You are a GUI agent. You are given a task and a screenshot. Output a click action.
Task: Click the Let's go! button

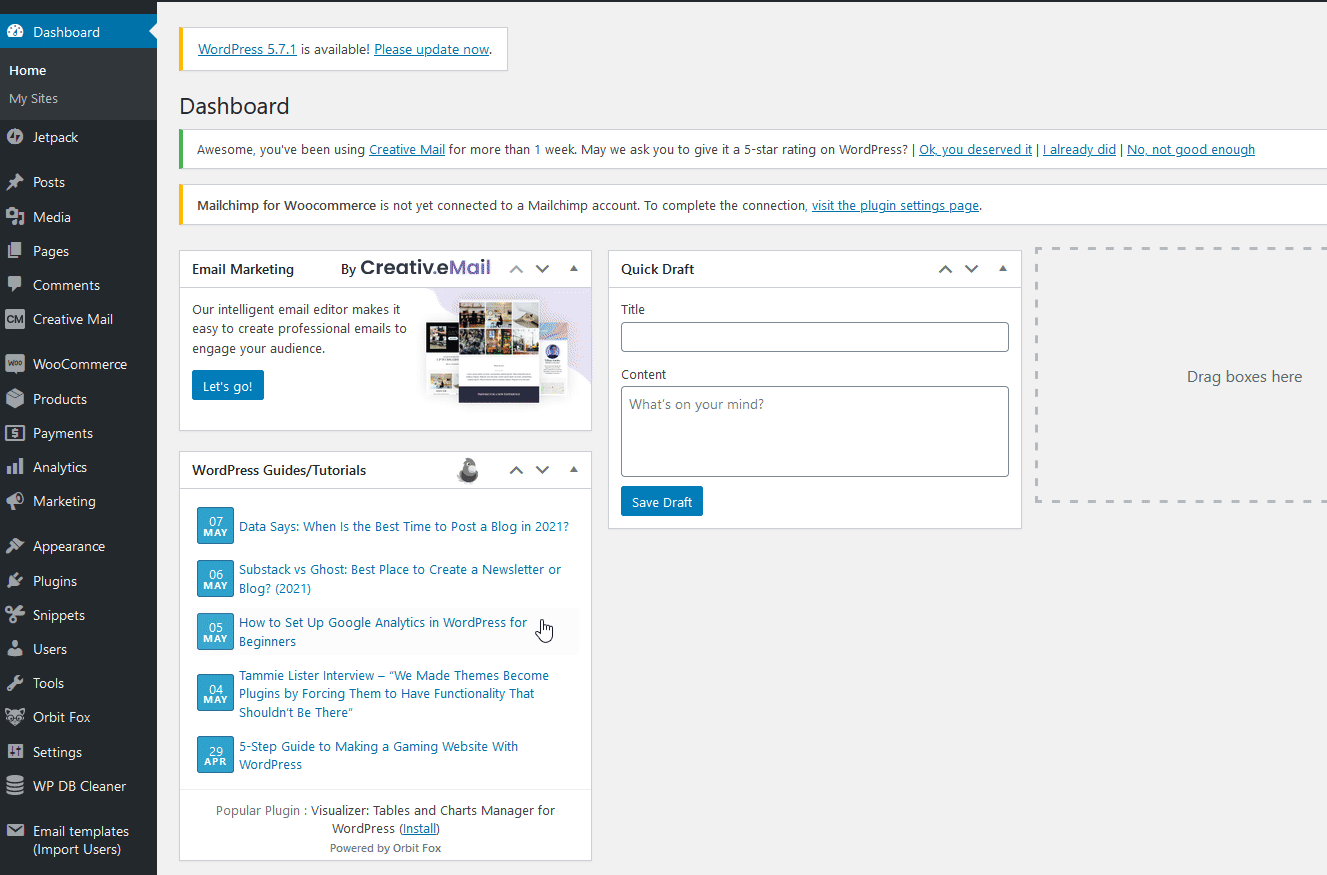(228, 386)
